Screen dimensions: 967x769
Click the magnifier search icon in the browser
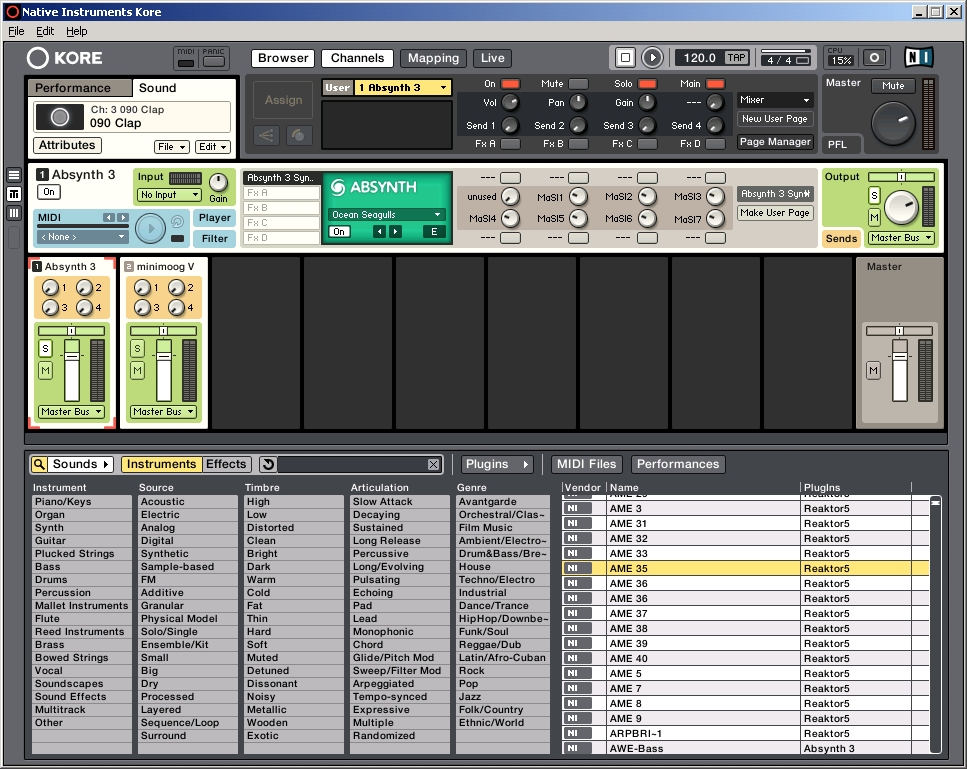click(x=38, y=464)
